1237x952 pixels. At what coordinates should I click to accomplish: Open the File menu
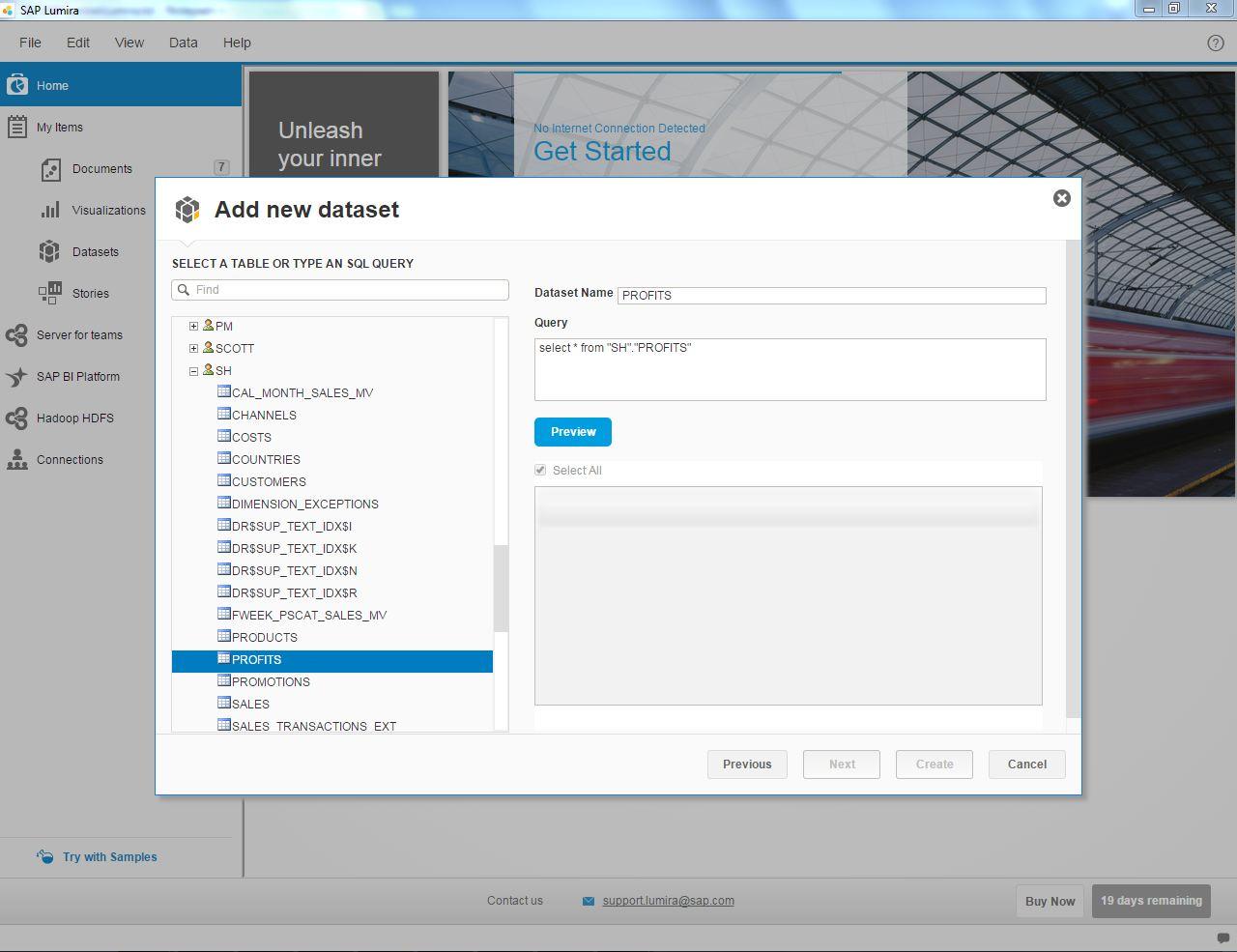point(30,43)
